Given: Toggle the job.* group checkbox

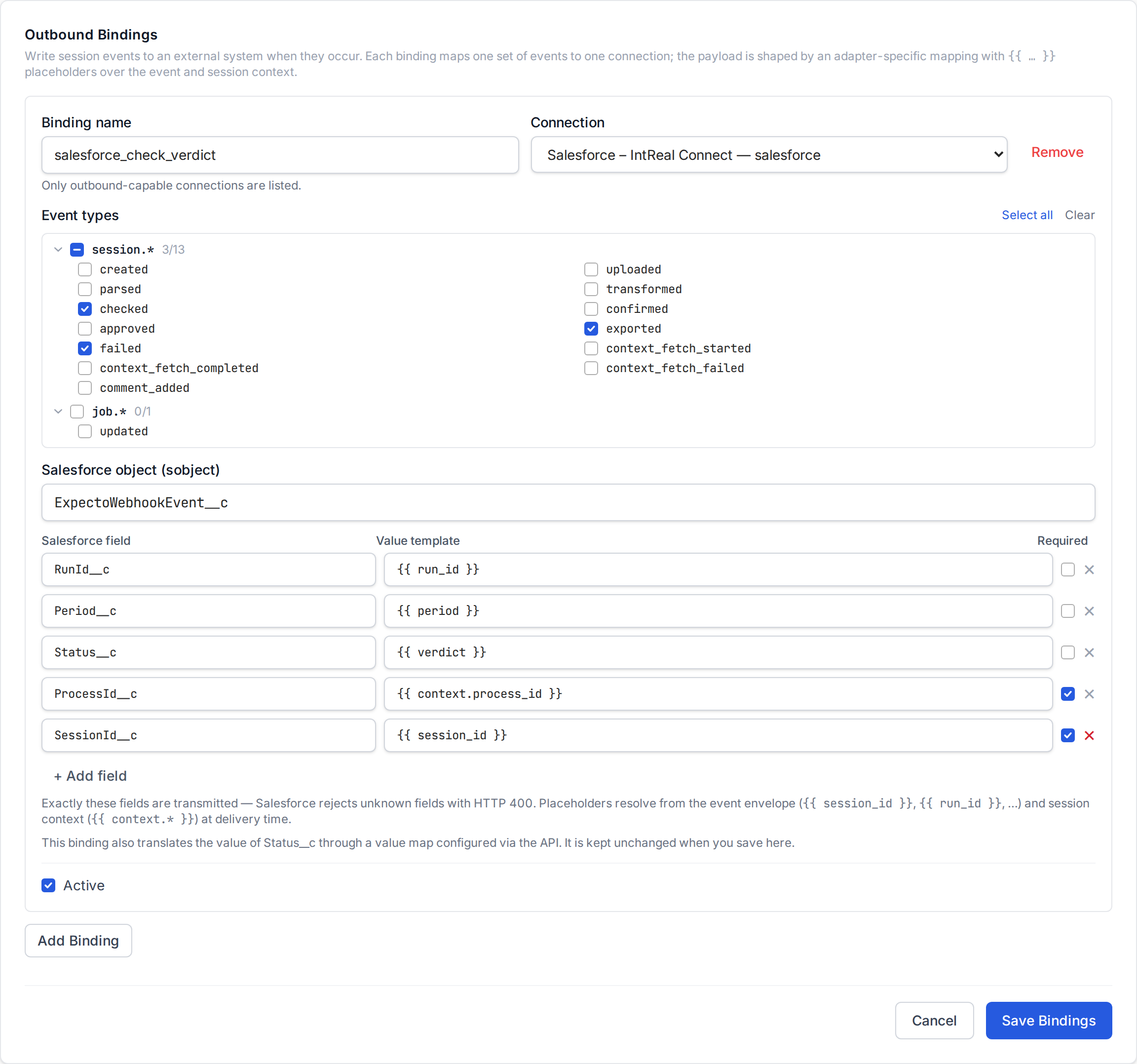Looking at the screenshot, I should pos(77,411).
